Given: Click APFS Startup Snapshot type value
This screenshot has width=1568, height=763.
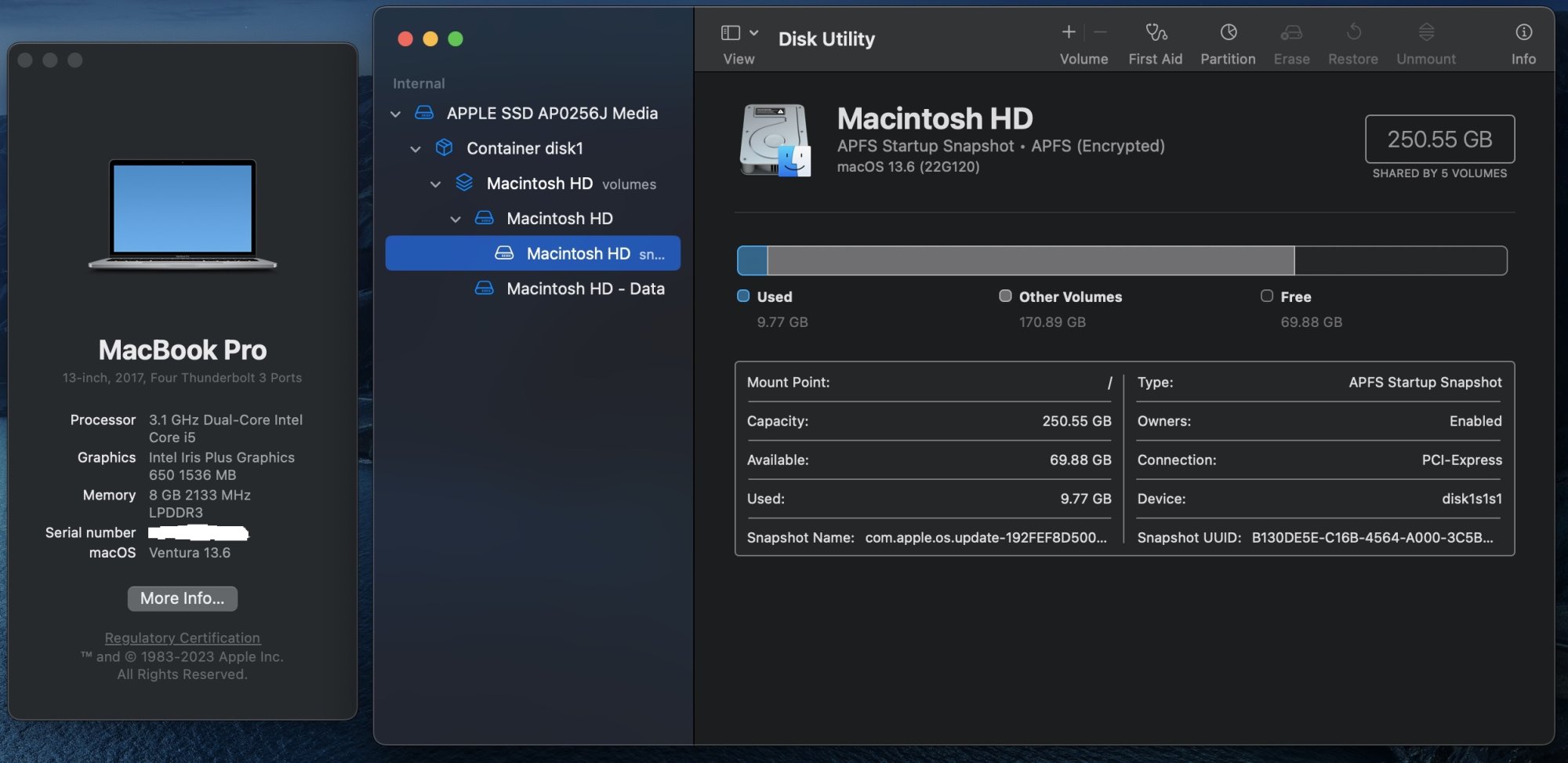Looking at the screenshot, I should point(1425,383).
